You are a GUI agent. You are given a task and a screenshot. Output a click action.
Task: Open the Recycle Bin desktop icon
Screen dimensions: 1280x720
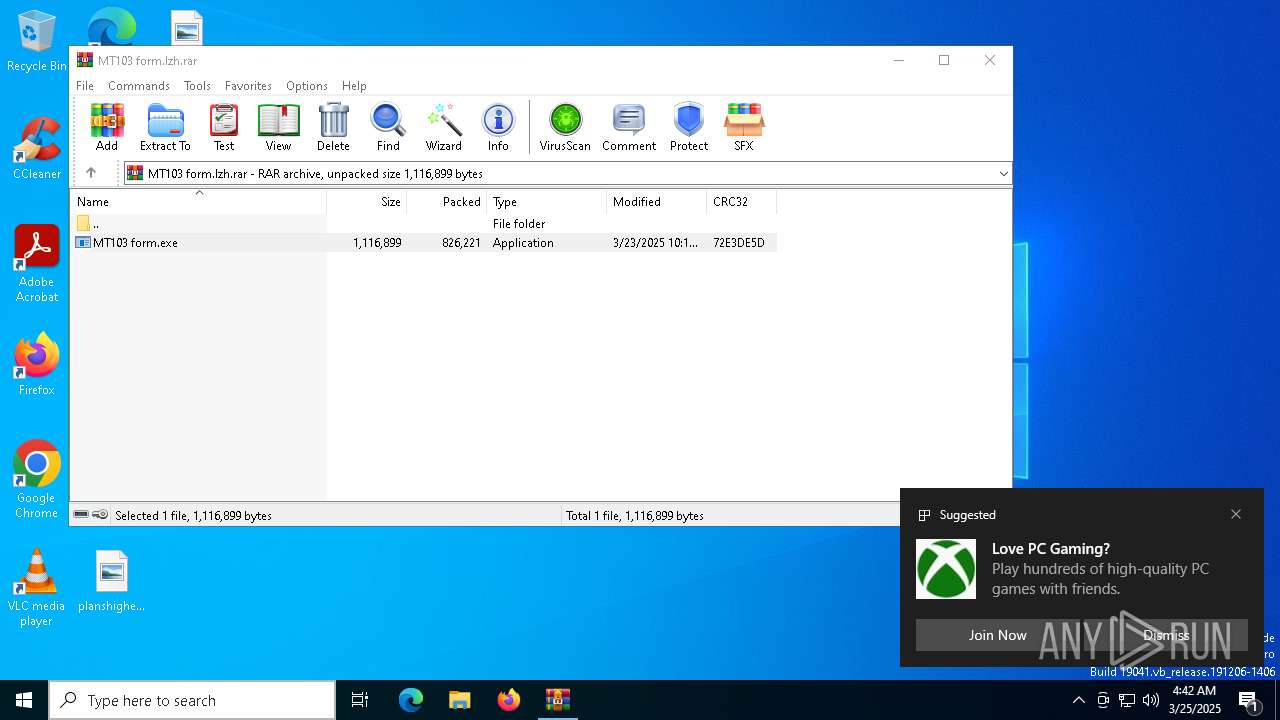point(37,42)
